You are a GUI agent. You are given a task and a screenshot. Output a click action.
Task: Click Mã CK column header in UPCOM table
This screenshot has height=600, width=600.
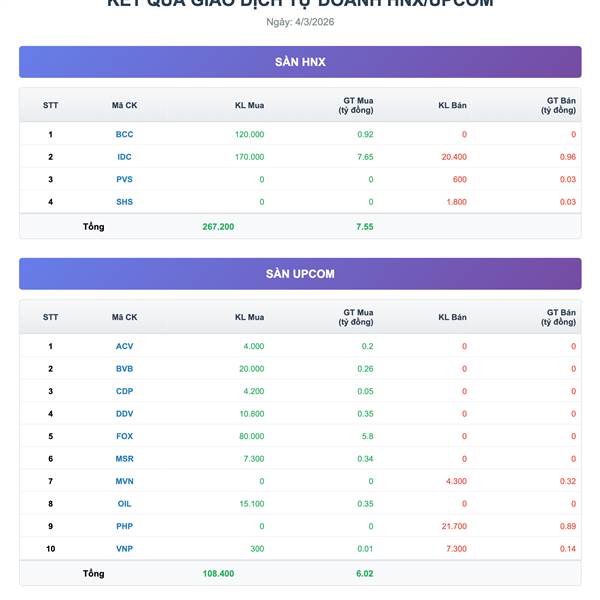(x=124, y=317)
